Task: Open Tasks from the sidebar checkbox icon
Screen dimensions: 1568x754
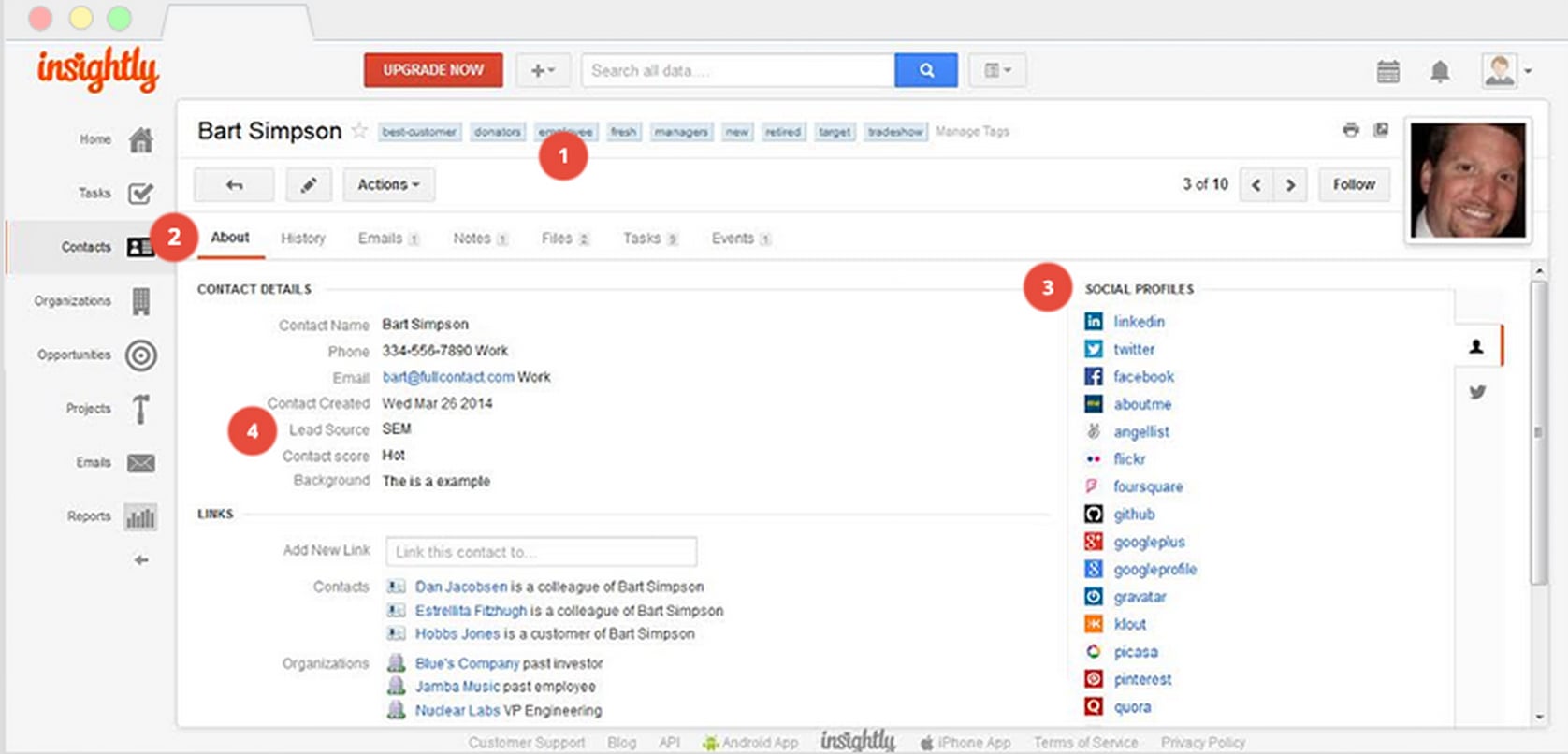Action: pyautogui.click(x=141, y=194)
